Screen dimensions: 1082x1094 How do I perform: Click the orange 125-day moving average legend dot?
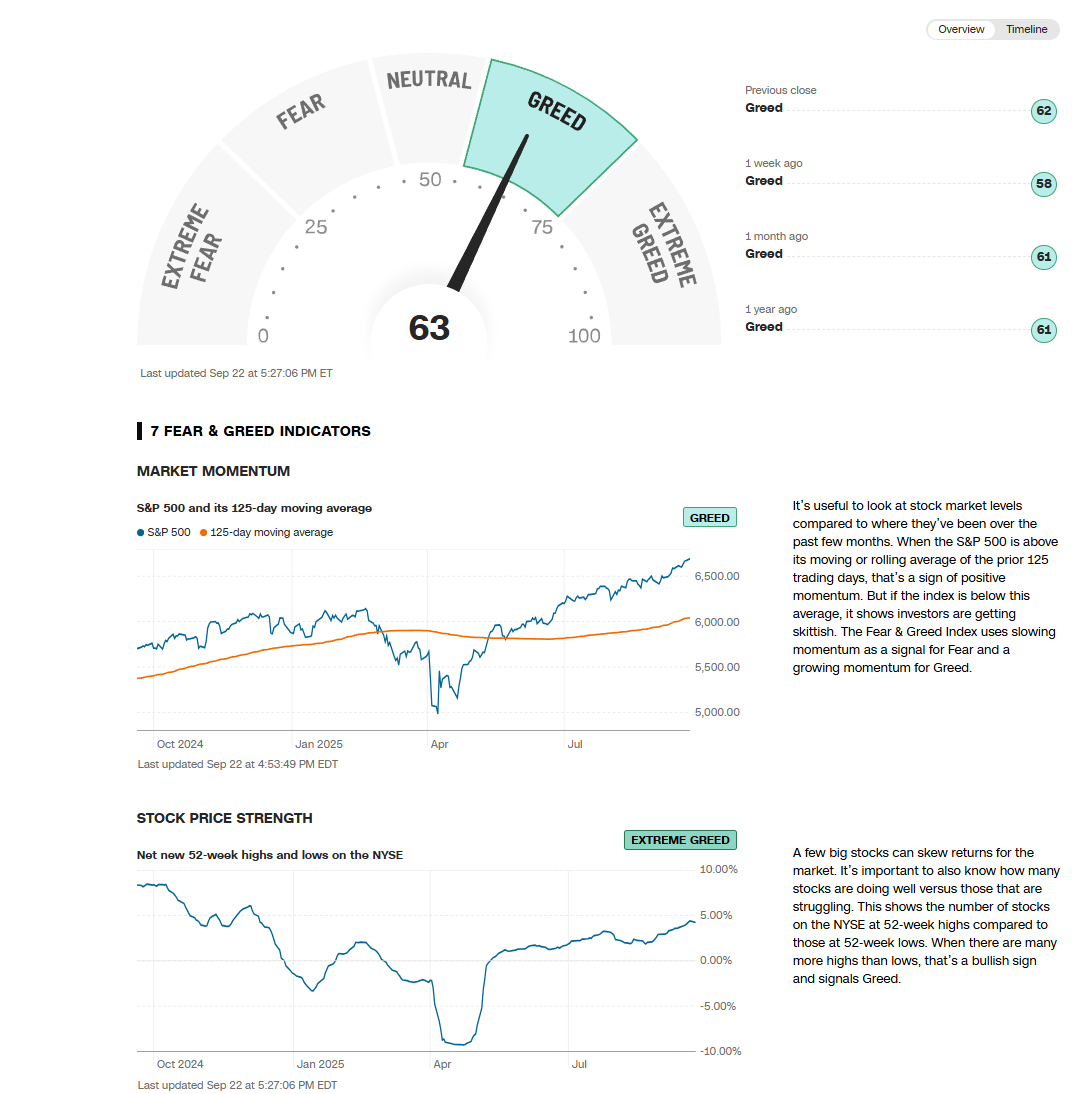click(x=204, y=533)
